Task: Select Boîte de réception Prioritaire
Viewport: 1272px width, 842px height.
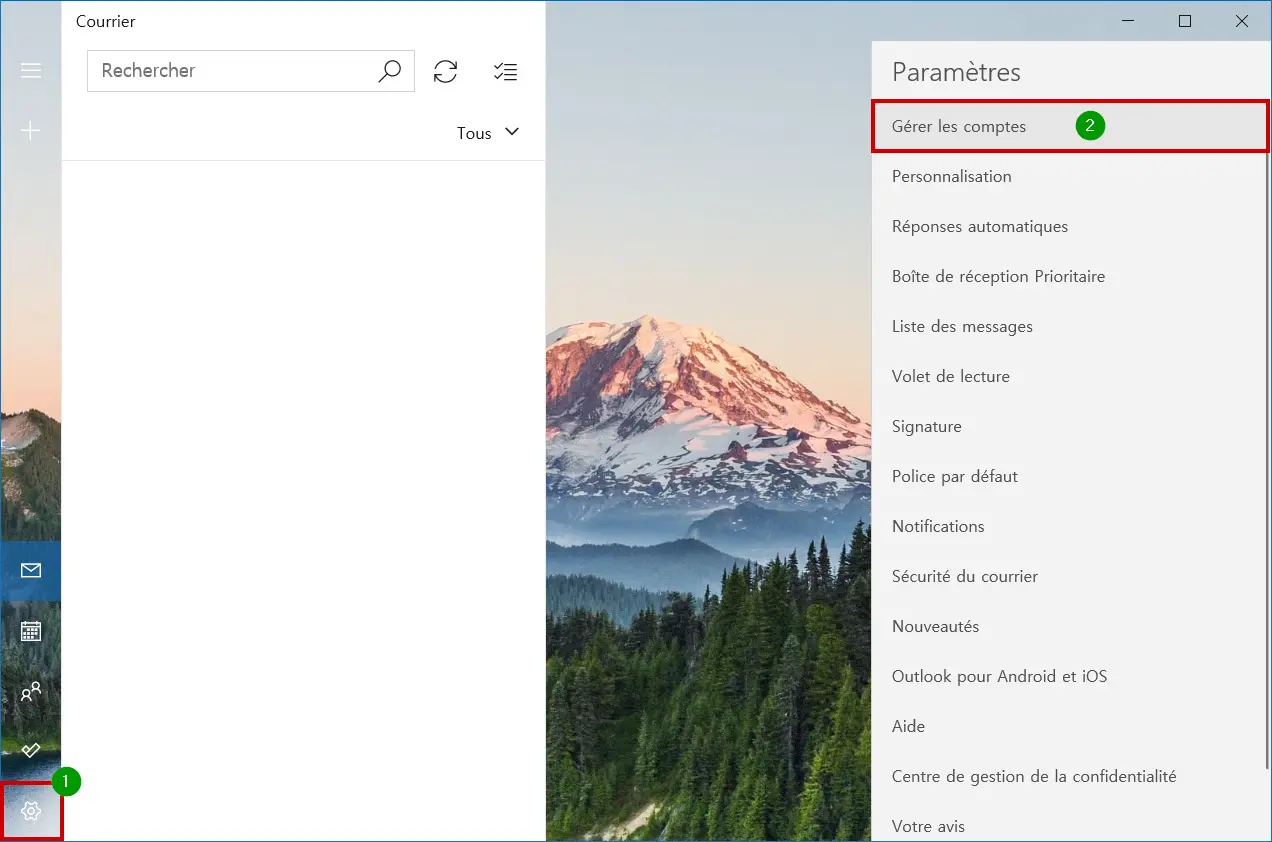Action: click(x=998, y=277)
